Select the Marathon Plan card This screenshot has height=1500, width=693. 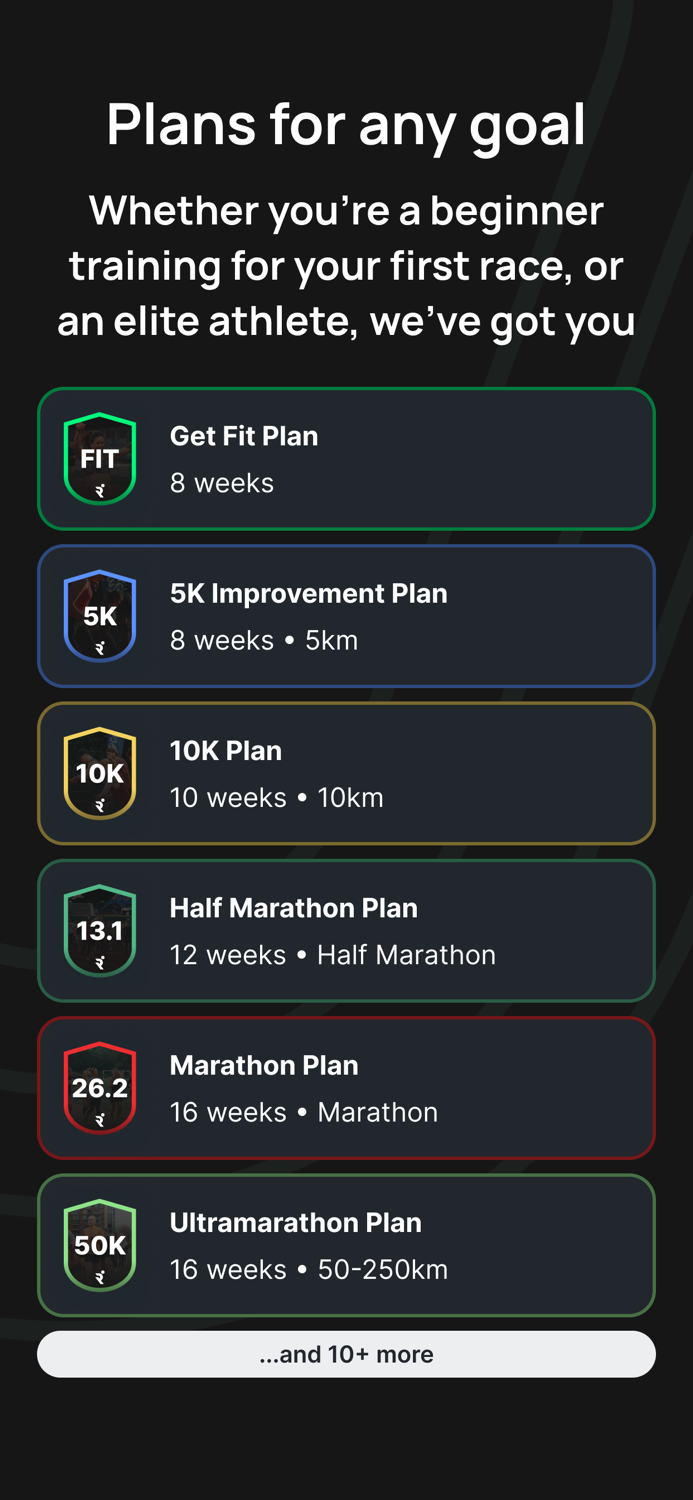346,1087
